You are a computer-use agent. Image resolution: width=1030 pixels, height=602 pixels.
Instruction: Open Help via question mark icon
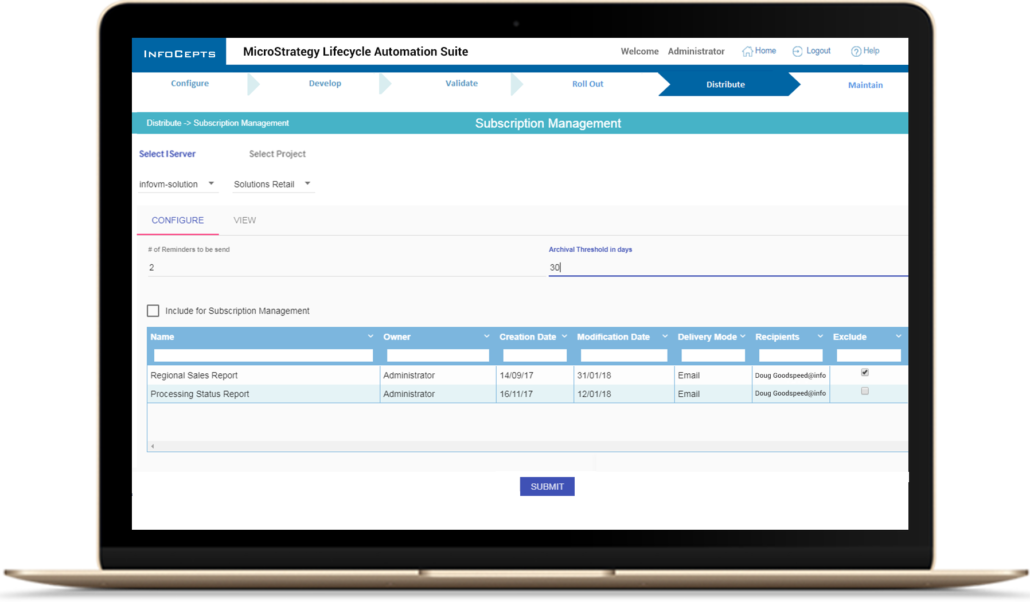pos(856,51)
